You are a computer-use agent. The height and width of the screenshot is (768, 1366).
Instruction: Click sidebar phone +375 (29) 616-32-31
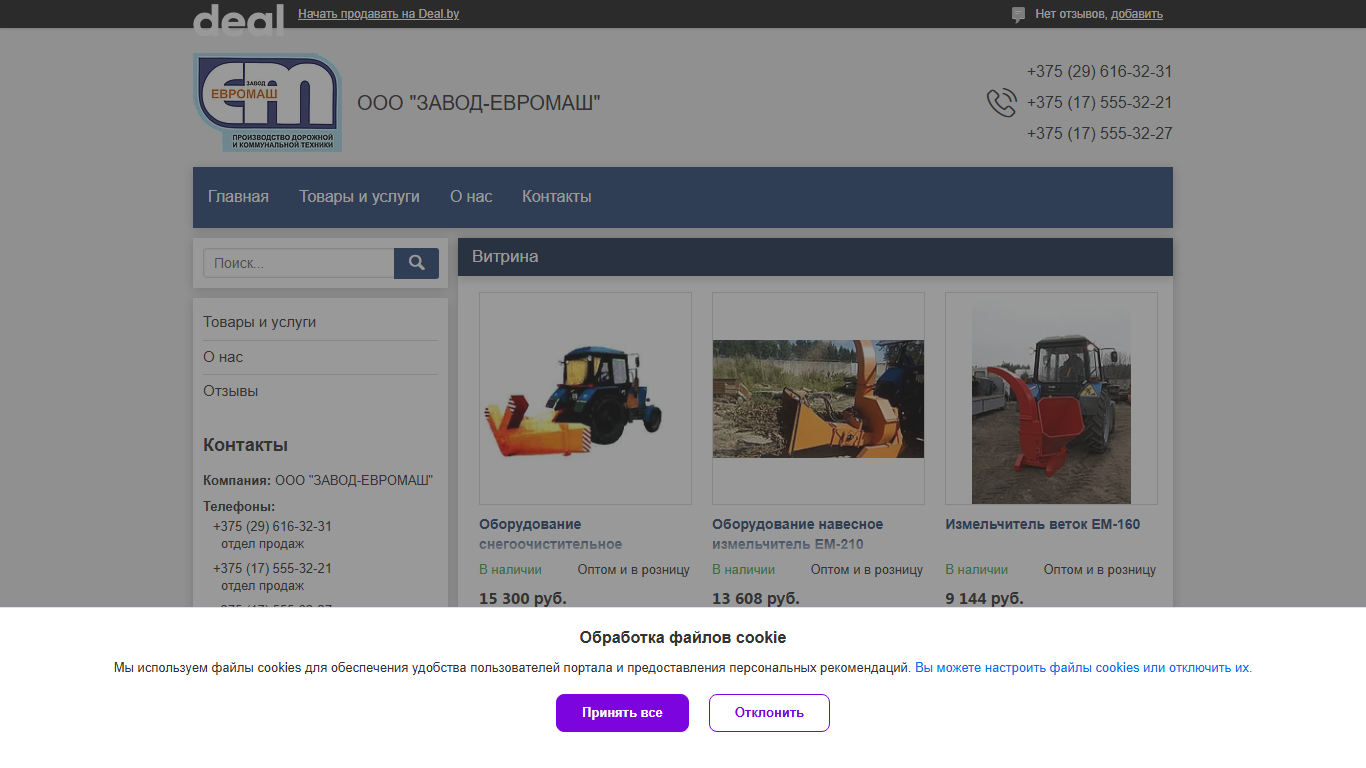272,526
